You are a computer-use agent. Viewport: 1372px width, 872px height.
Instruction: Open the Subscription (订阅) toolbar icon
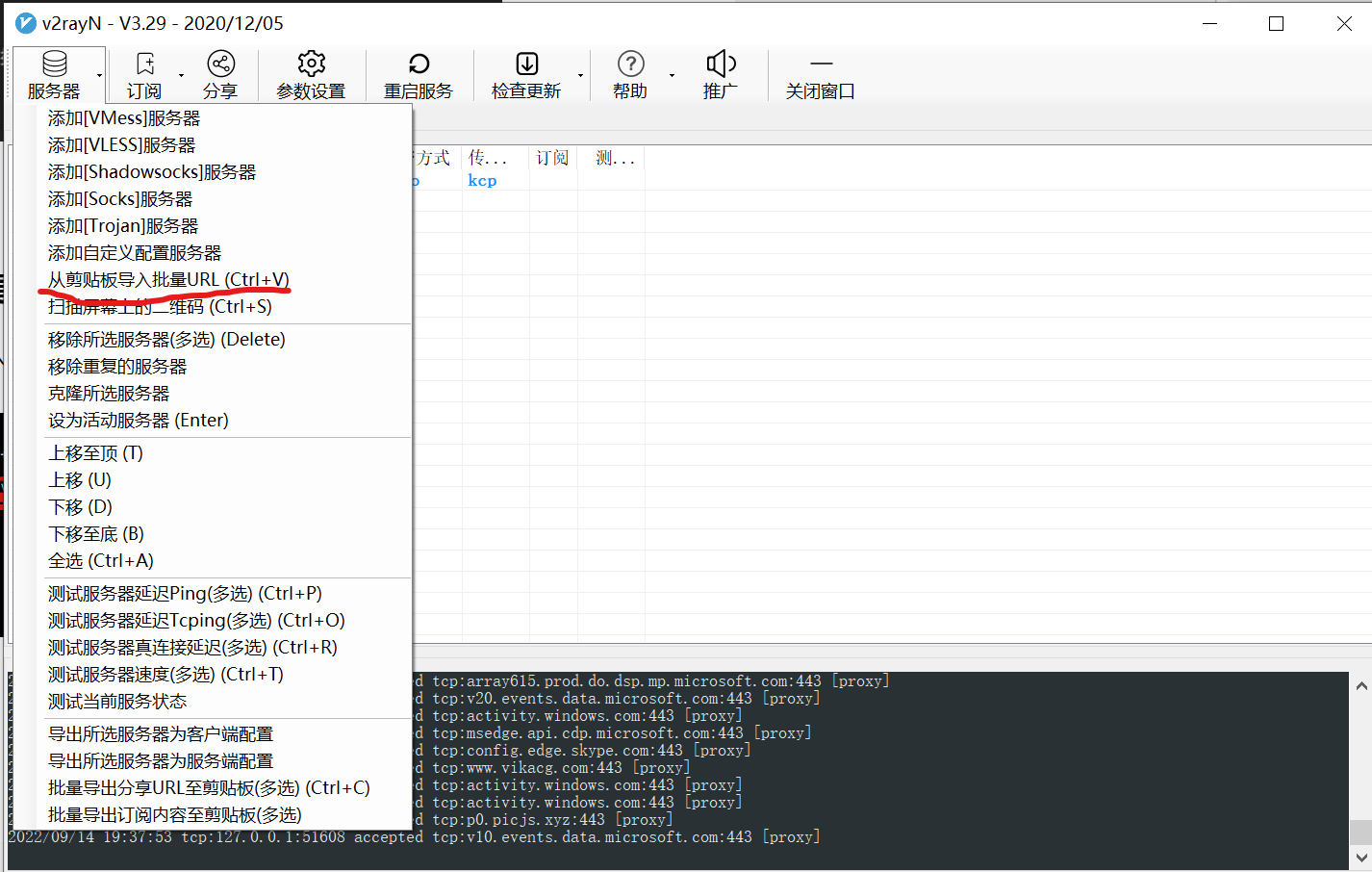point(144,64)
